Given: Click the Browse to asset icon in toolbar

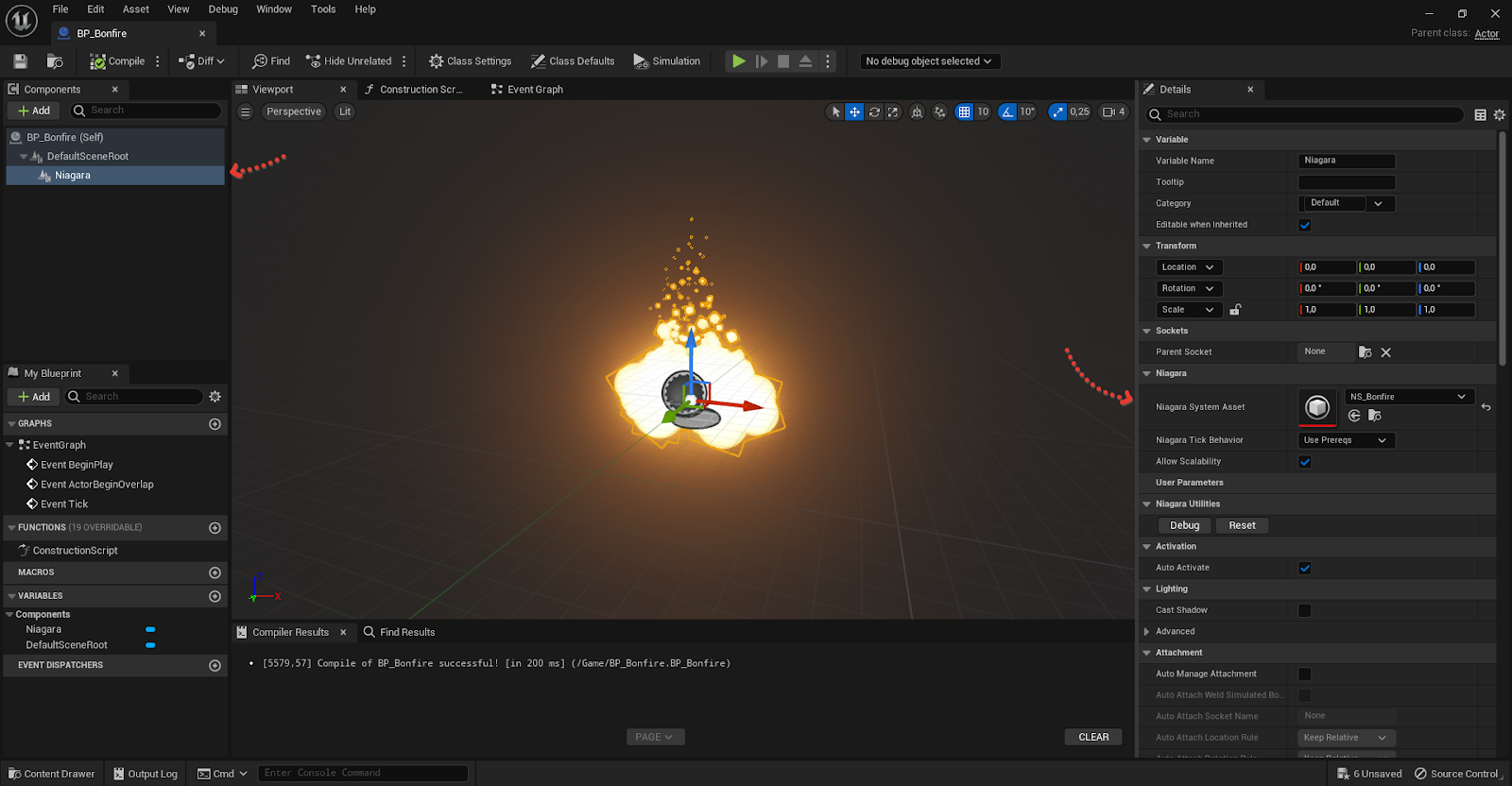Looking at the screenshot, I should 55,61.
